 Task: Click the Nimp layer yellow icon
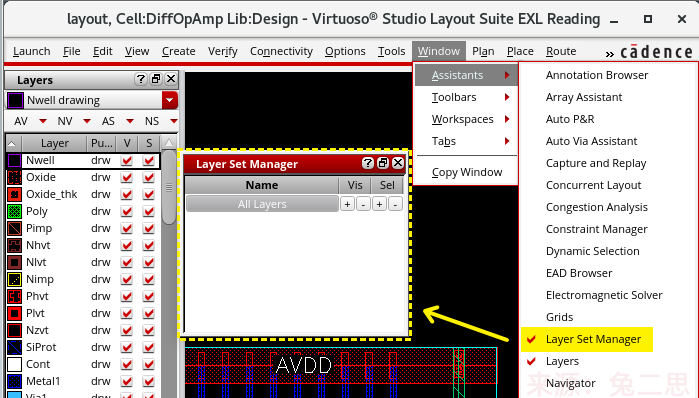click(14, 279)
